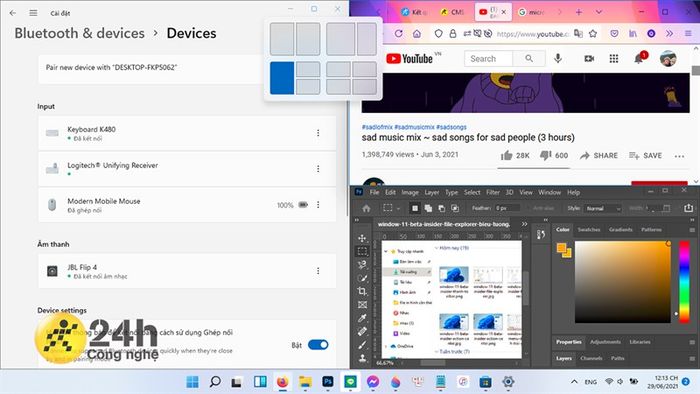Click the YouTube apps grid icon
700x394 pixels.
click(614, 58)
